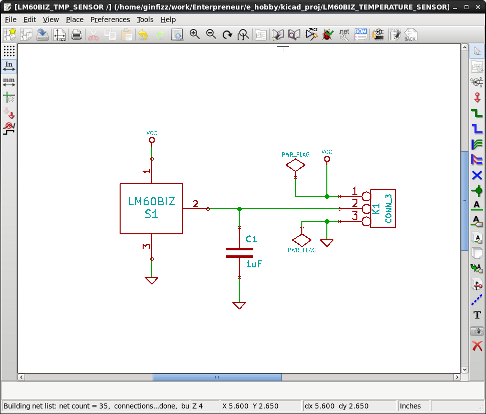Toggle cursor shape
The width and height of the screenshot is (486, 414).
pyautogui.click(x=9, y=98)
